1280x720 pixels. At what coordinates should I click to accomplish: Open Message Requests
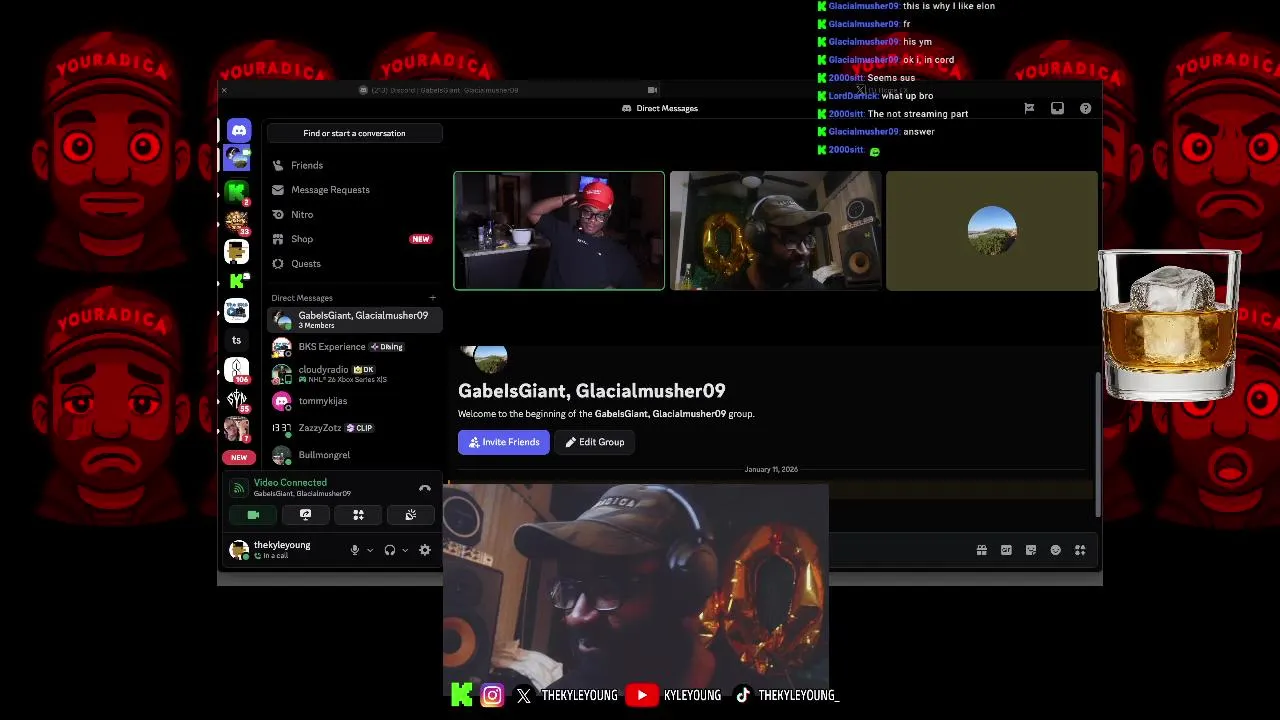click(x=355, y=190)
